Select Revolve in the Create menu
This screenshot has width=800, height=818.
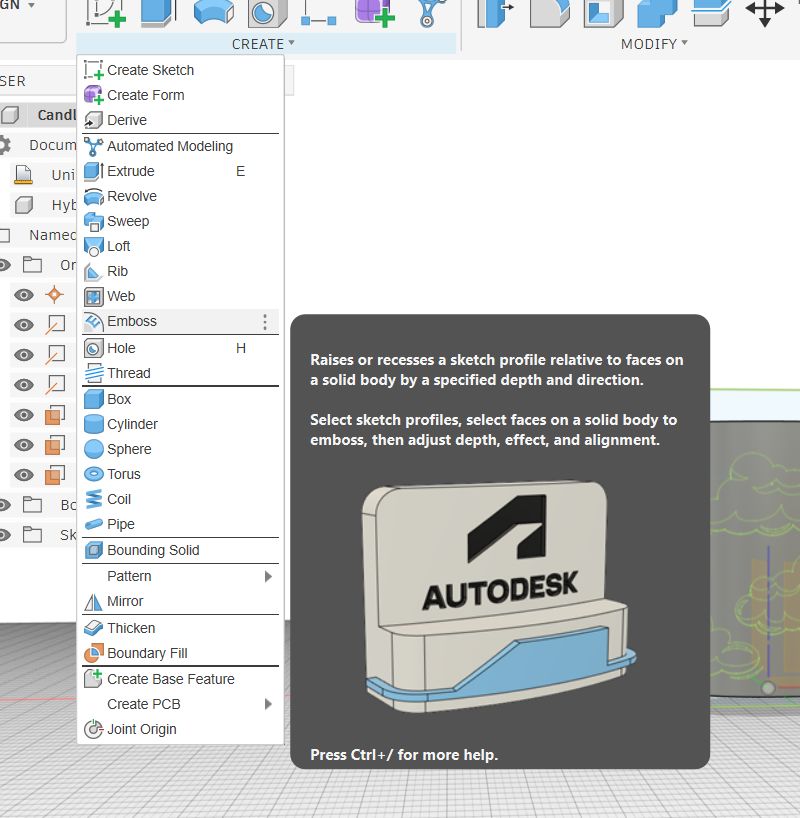pyautogui.click(x=180, y=196)
